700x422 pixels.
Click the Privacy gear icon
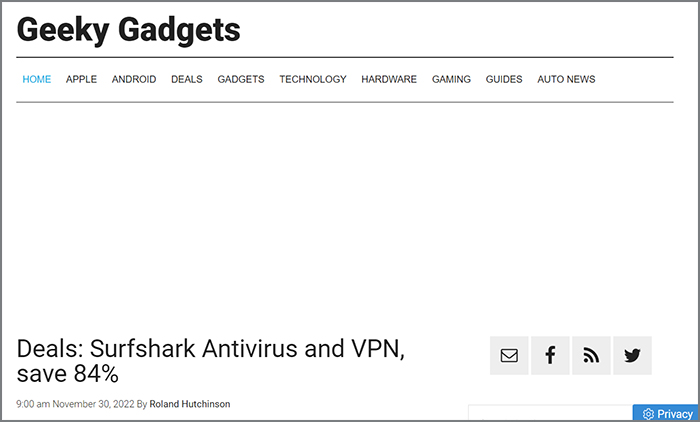(x=648, y=414)
